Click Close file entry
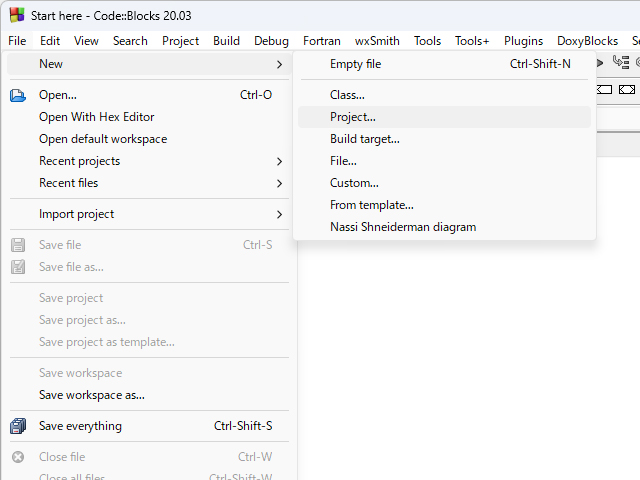This screenshot has width=640, height=480. point(149,457)
